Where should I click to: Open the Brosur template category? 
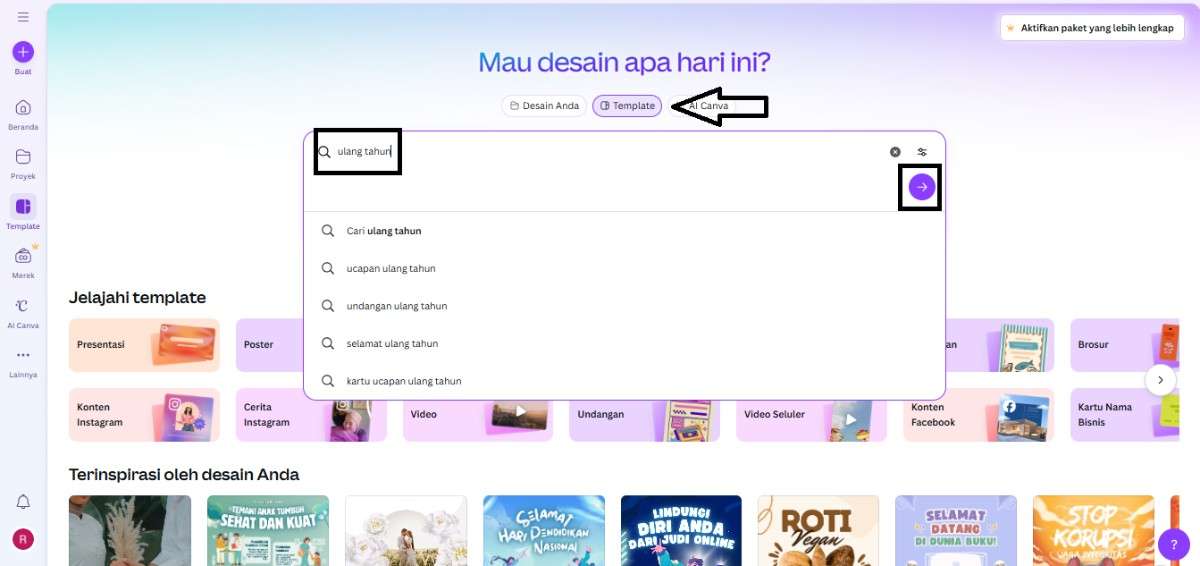[1127, 345]
